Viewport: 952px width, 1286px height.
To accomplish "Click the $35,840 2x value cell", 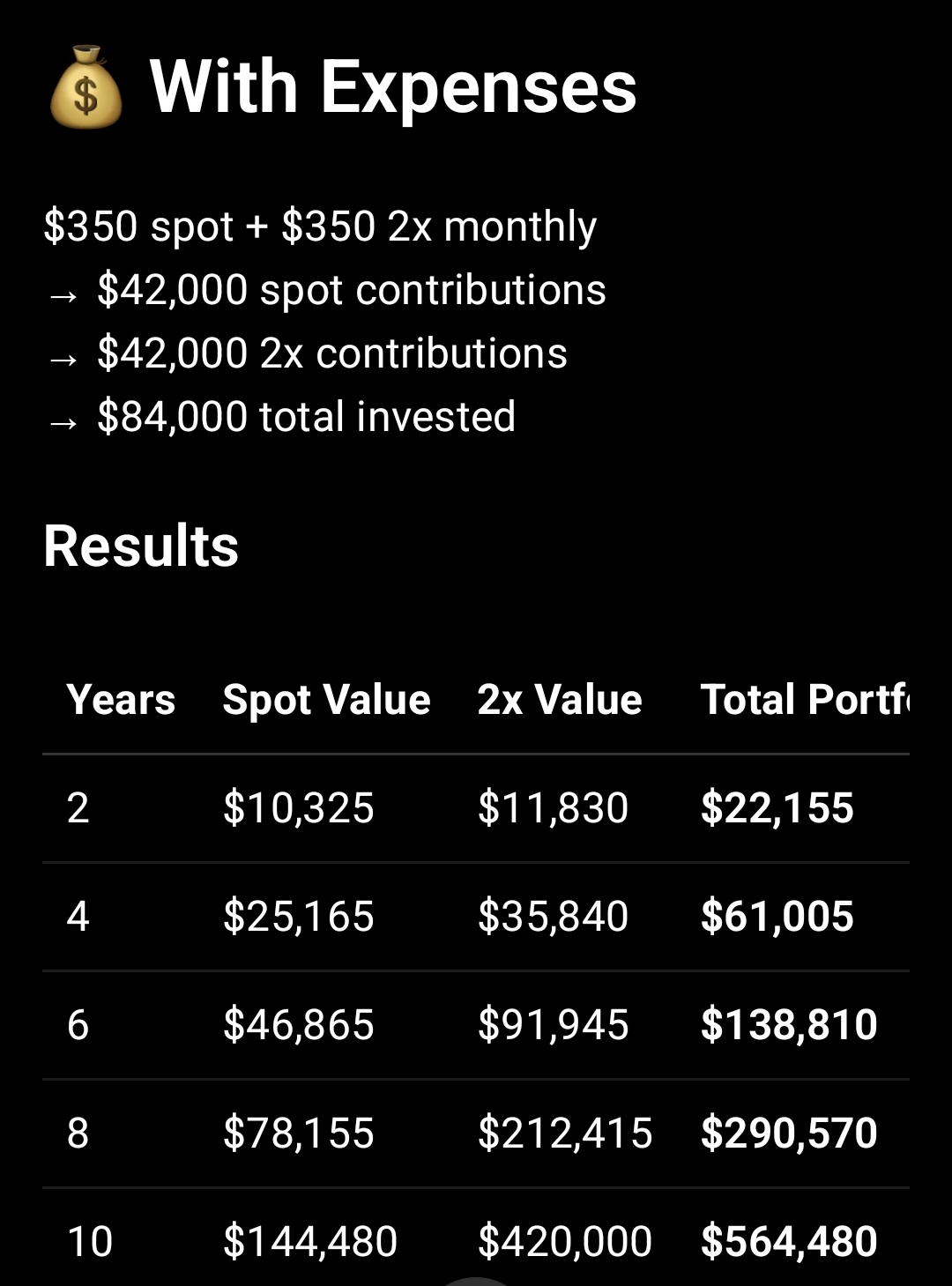I will (553, 917).
